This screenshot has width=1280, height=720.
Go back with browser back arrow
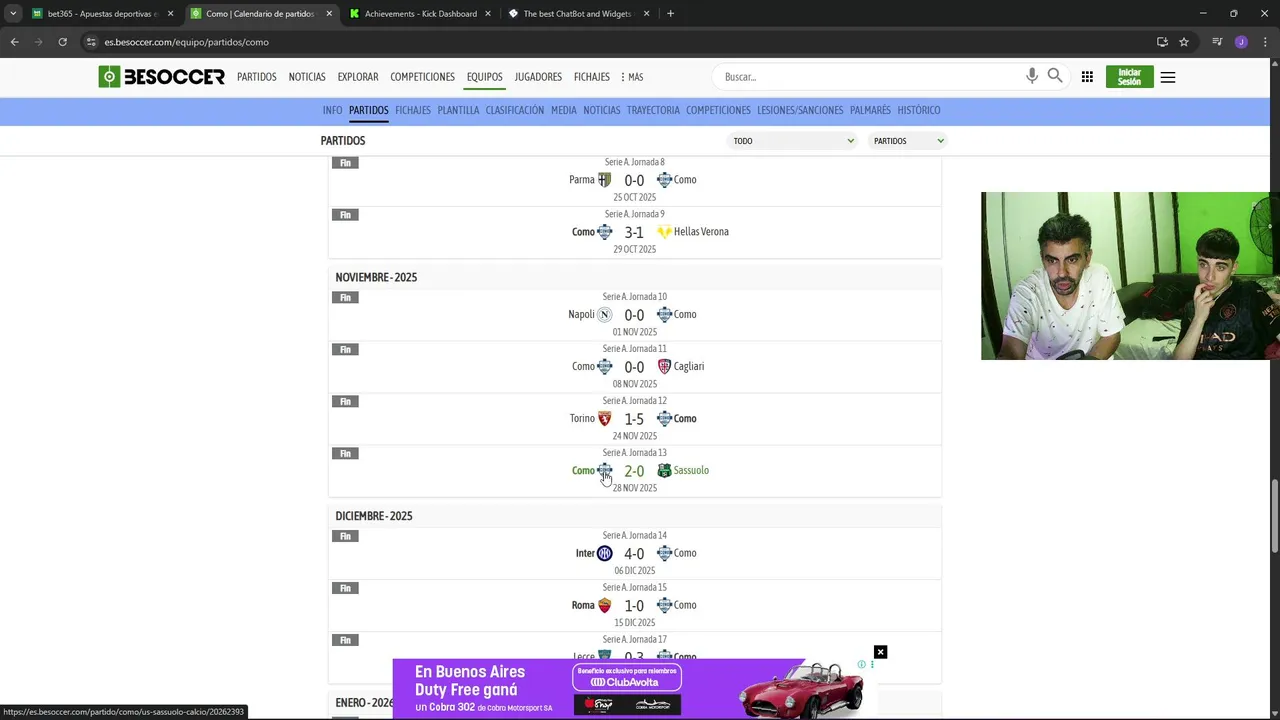[x=14, y=42]
